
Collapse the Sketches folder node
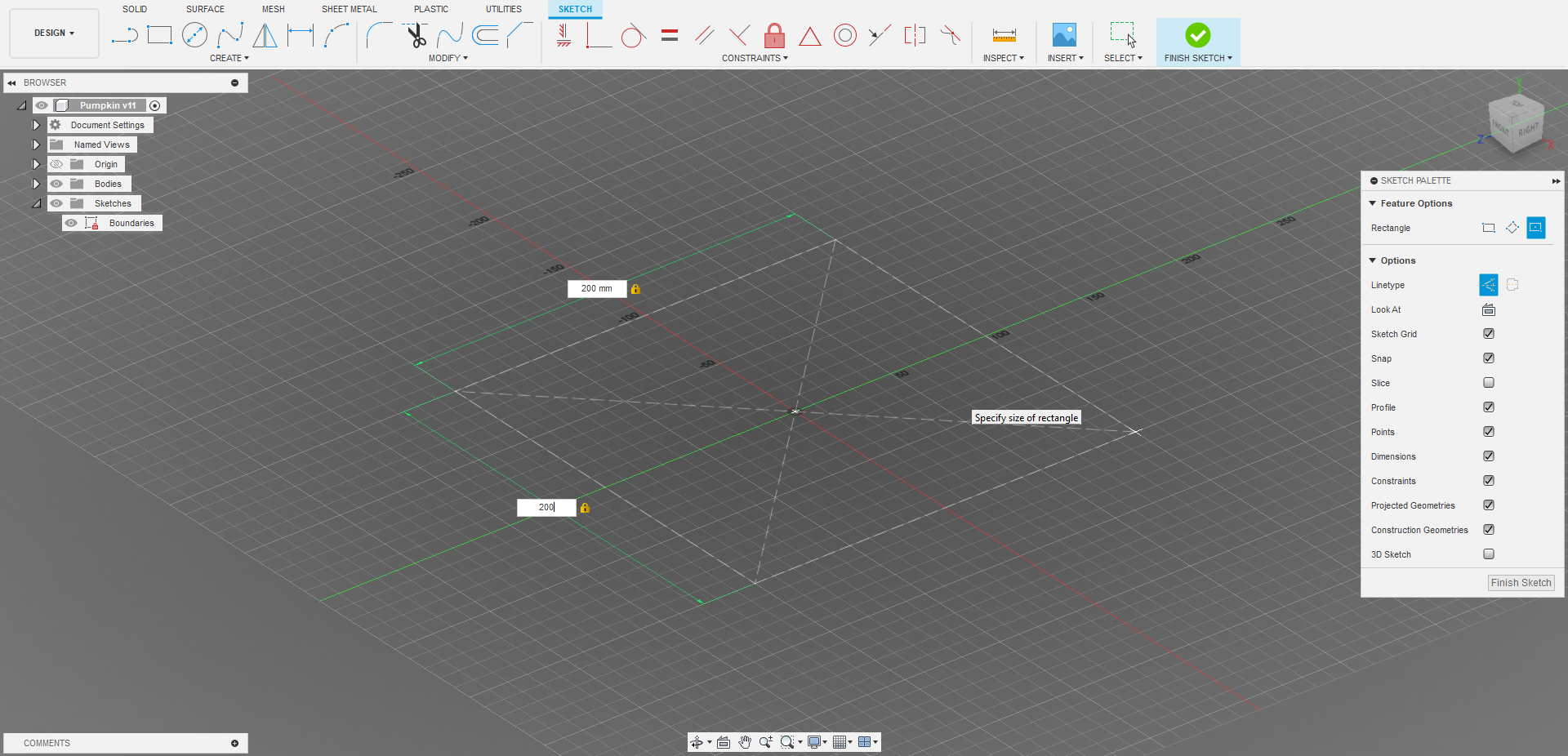pos(36,203)
